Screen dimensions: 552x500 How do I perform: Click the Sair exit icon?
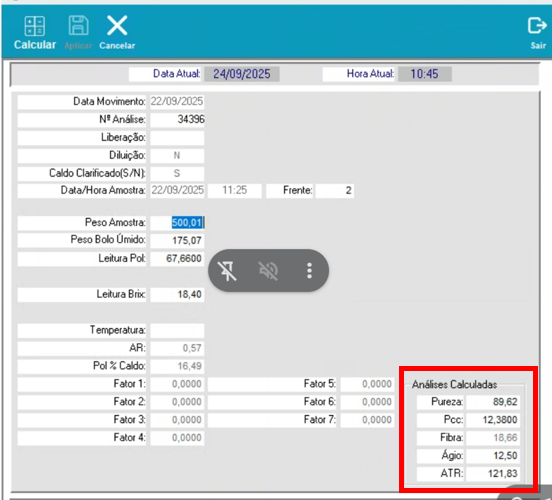tap(537, 26)
